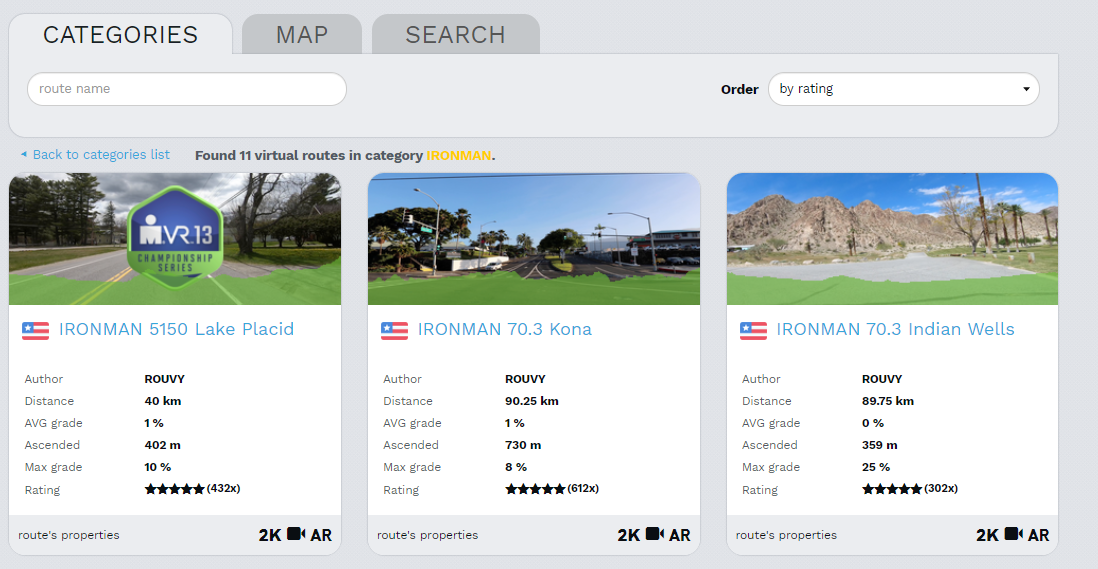Image resolution: width=1098 pixels, height=569 pixels.
Task: Switch to the CATEGORIES tab
Action: (120, 34)
